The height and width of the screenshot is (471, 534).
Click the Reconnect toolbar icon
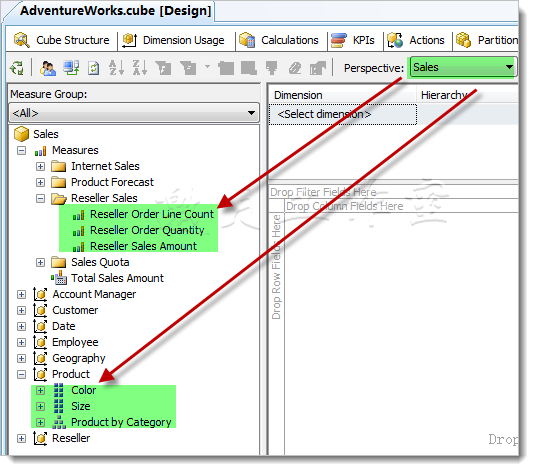(x=17, y=68)
